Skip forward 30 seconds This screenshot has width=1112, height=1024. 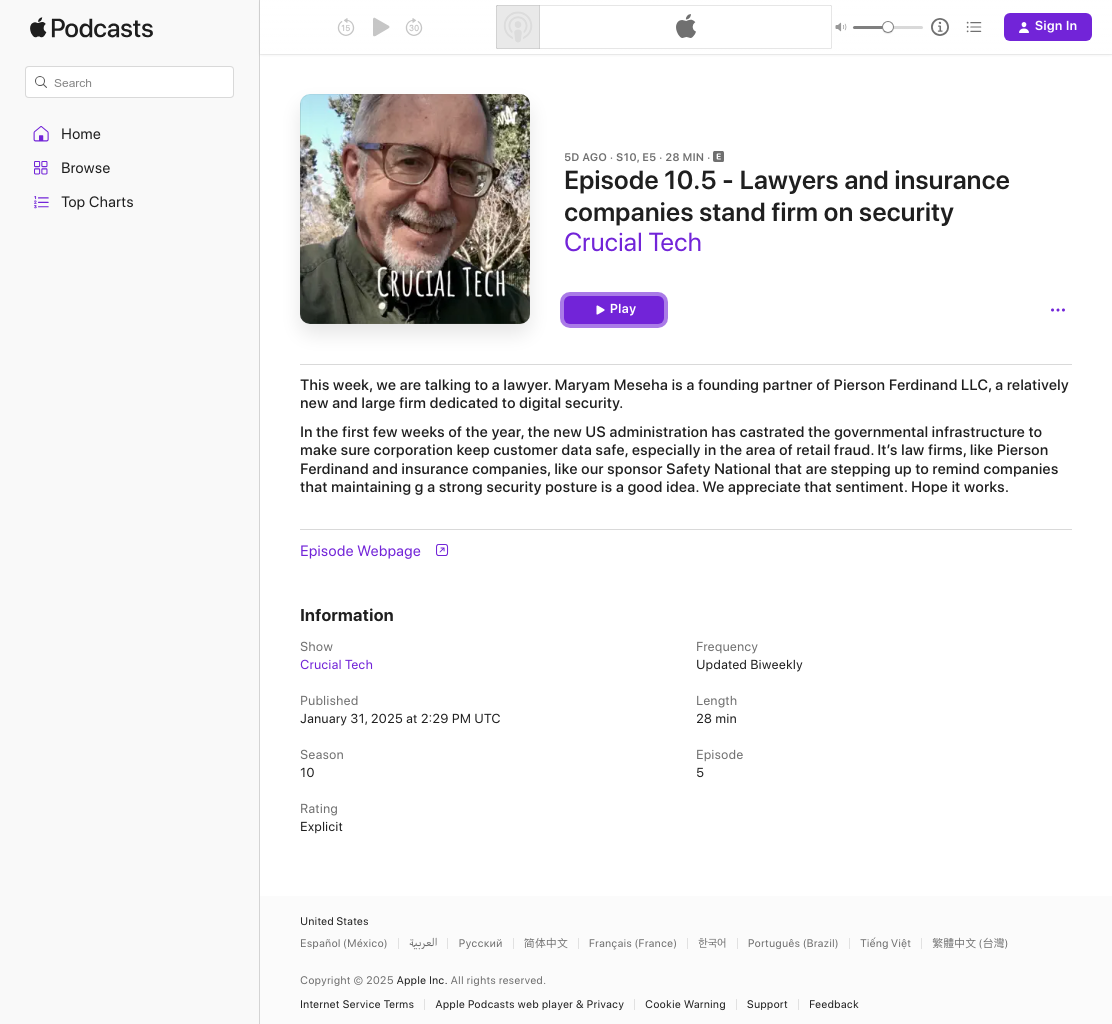click(x=414, y=28)
